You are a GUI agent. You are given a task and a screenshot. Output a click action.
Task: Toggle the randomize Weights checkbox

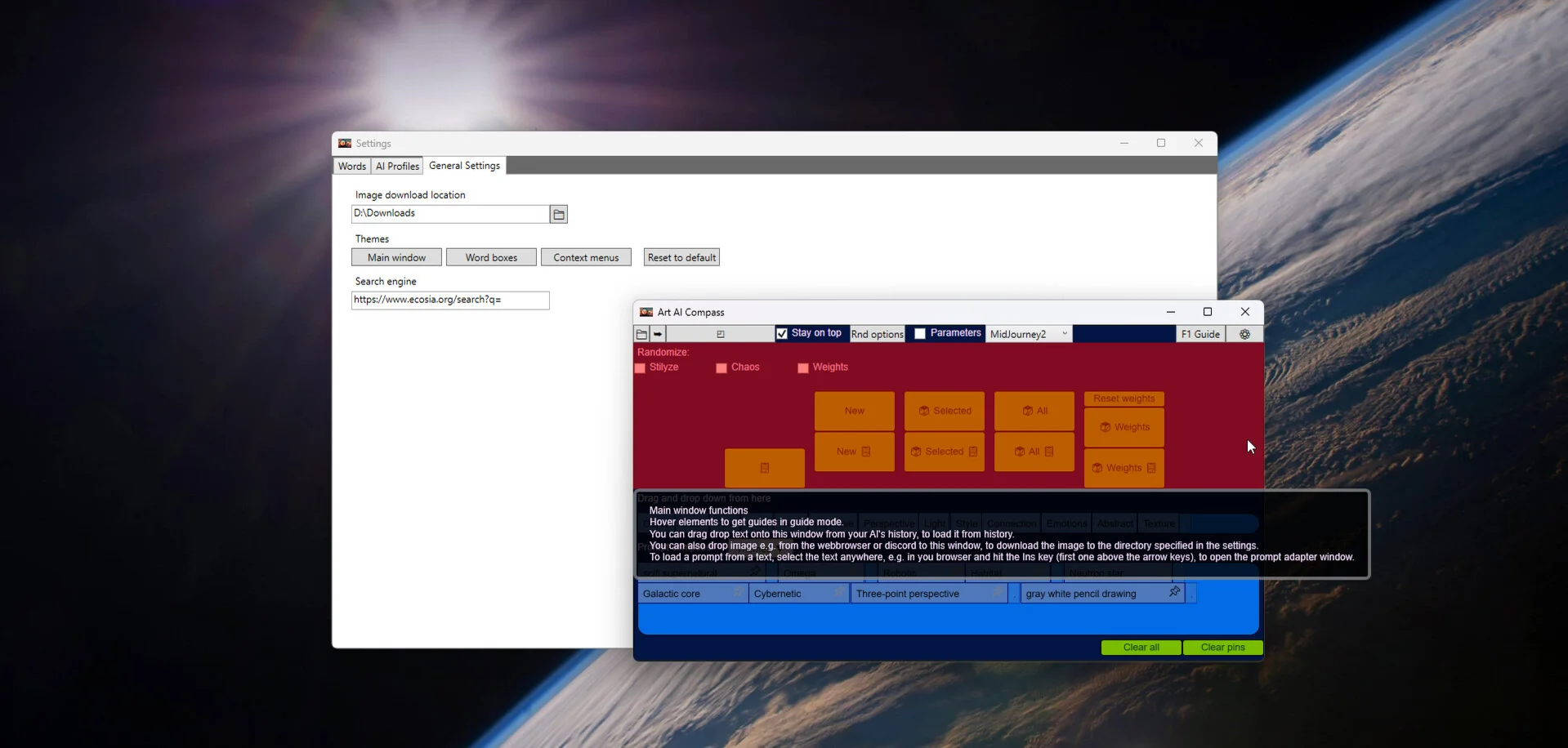tap(803, 367)
